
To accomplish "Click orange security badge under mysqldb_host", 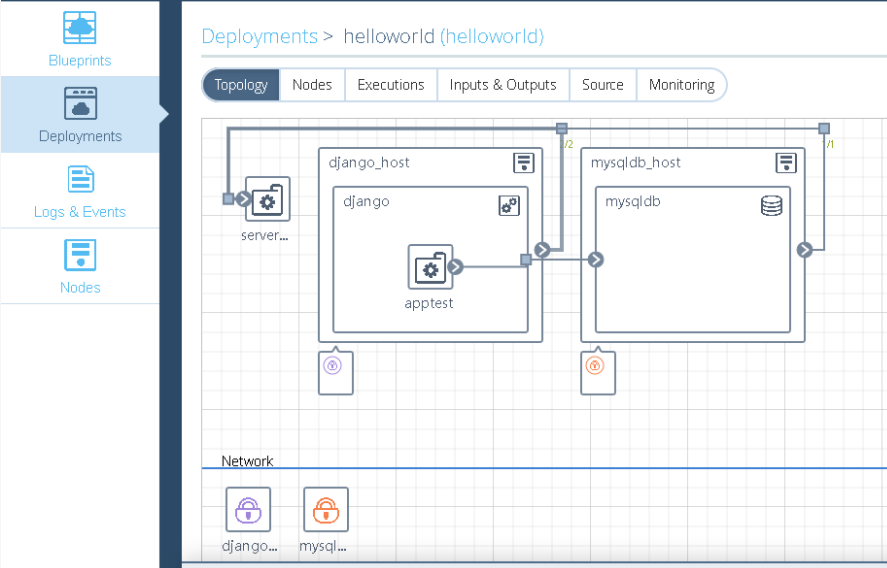I will 595,366.
